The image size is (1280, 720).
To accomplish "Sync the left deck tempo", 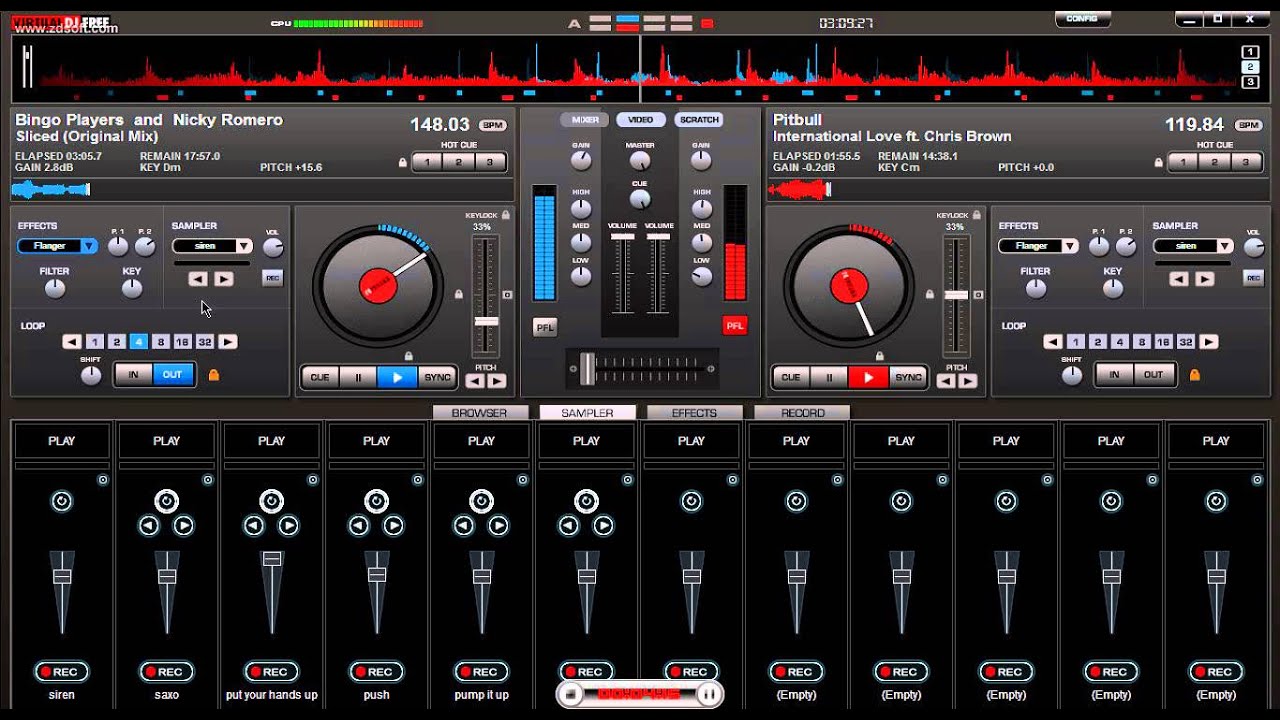I will pyautogui.click(x=437, y=377).
